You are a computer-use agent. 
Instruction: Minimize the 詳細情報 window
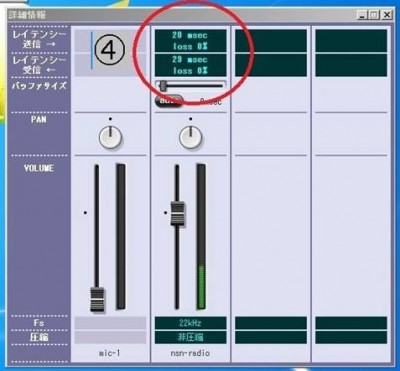click(x=362, y=15)
